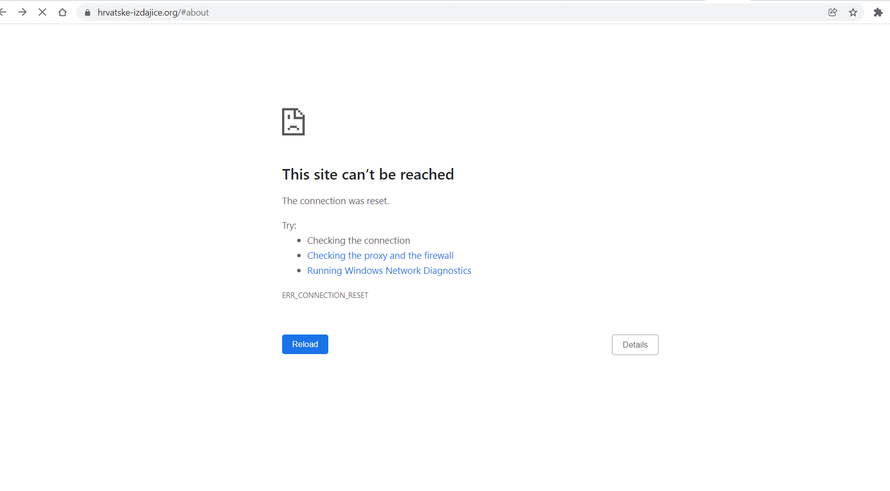Viewport: 890px width, 491px height.
Task: Open the Home page icon
Action: click(63, 12)
